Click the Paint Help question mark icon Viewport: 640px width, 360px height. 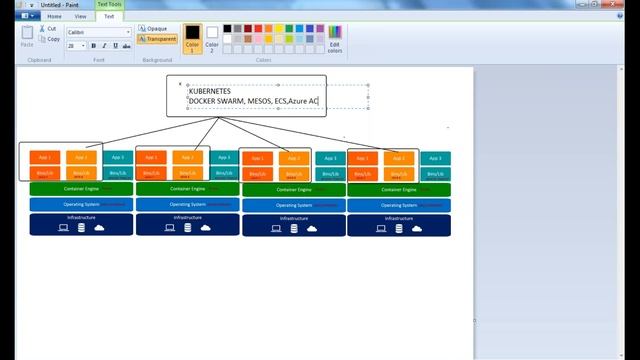[x=620, y=16]
